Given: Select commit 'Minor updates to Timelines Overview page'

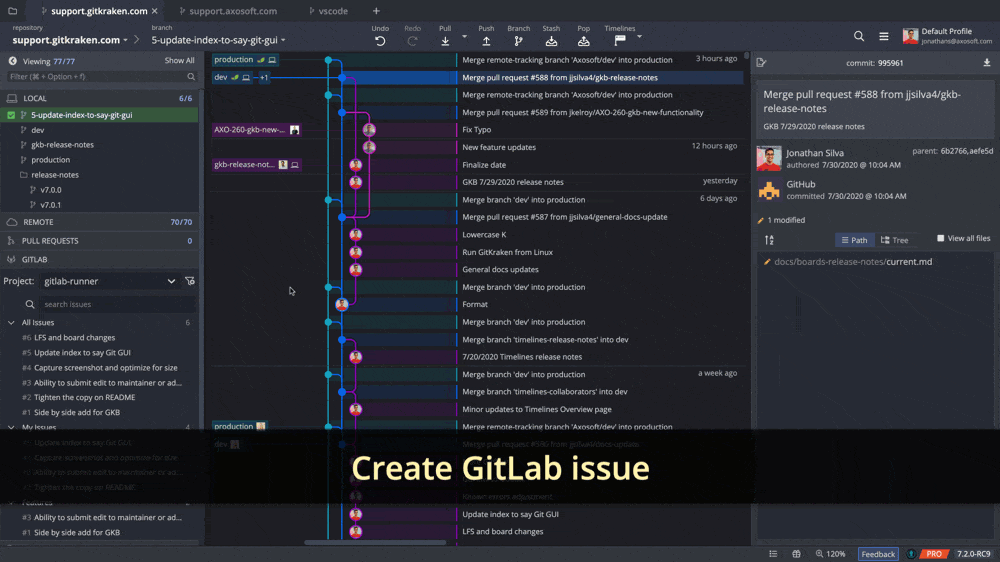Looking at the screenshot, I should click(536, 410).
